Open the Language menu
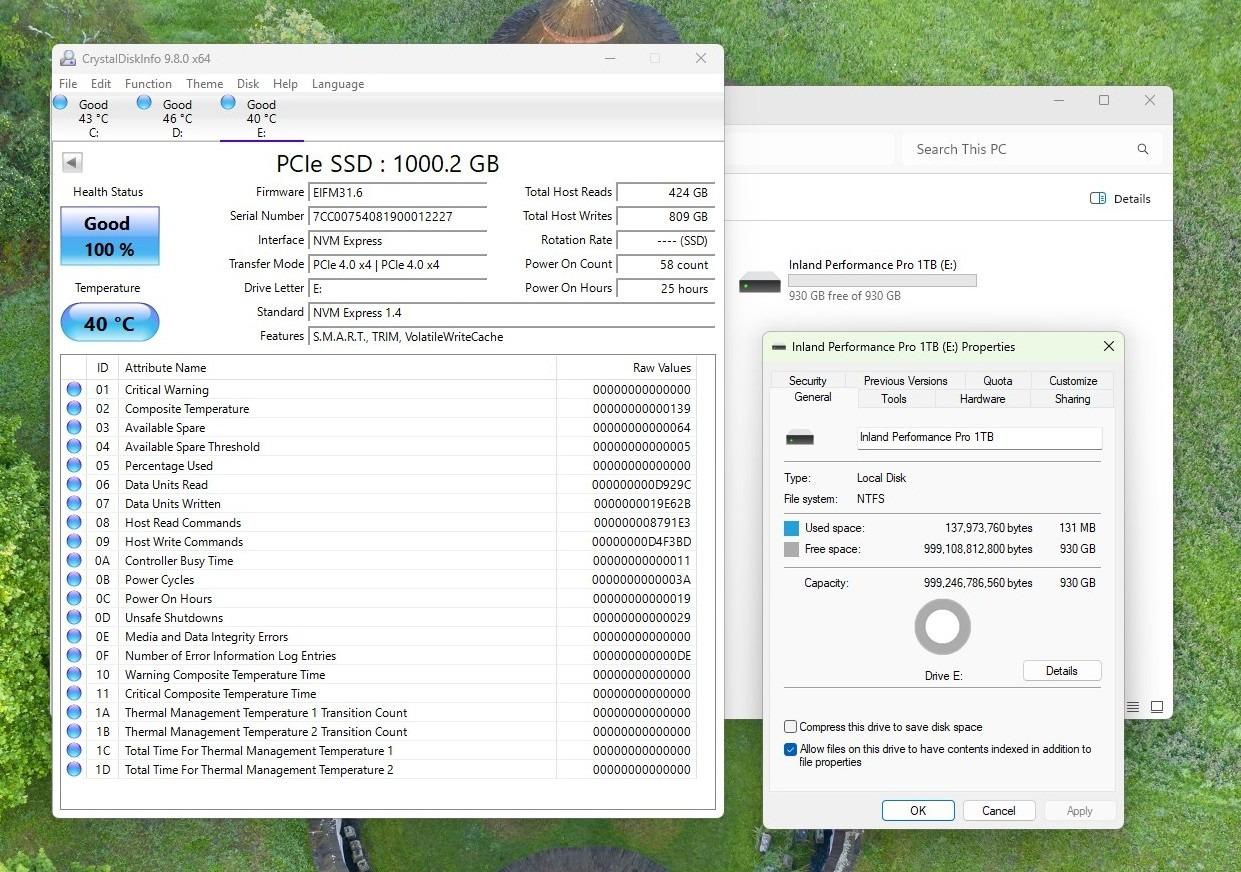1241x872 pixels. coord(338,84)
